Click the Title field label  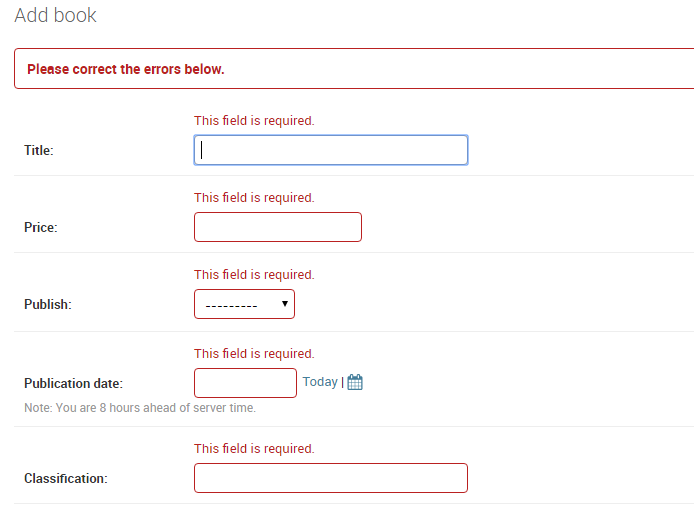(x=39, y=151)
